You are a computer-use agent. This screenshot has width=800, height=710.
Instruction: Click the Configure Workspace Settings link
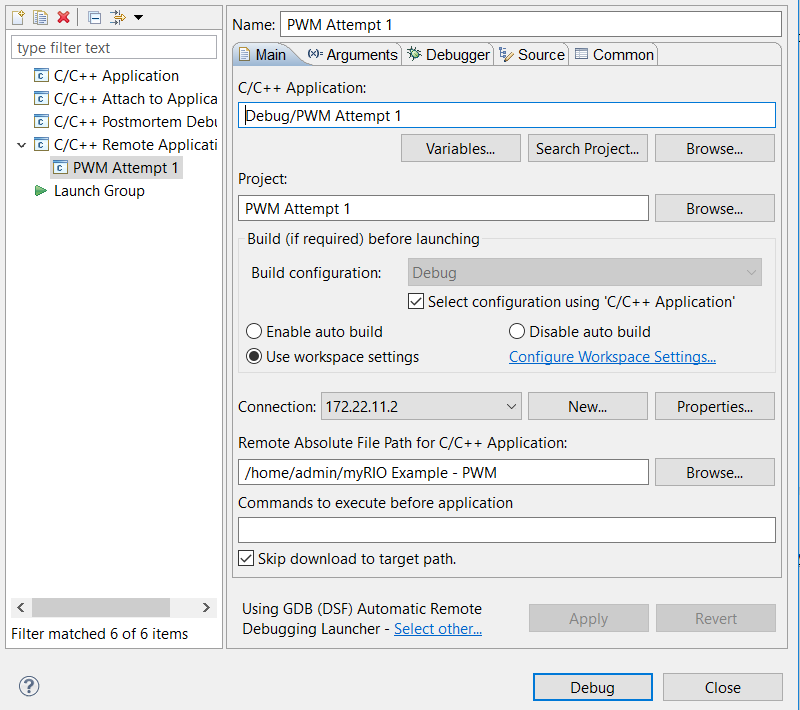612,357
